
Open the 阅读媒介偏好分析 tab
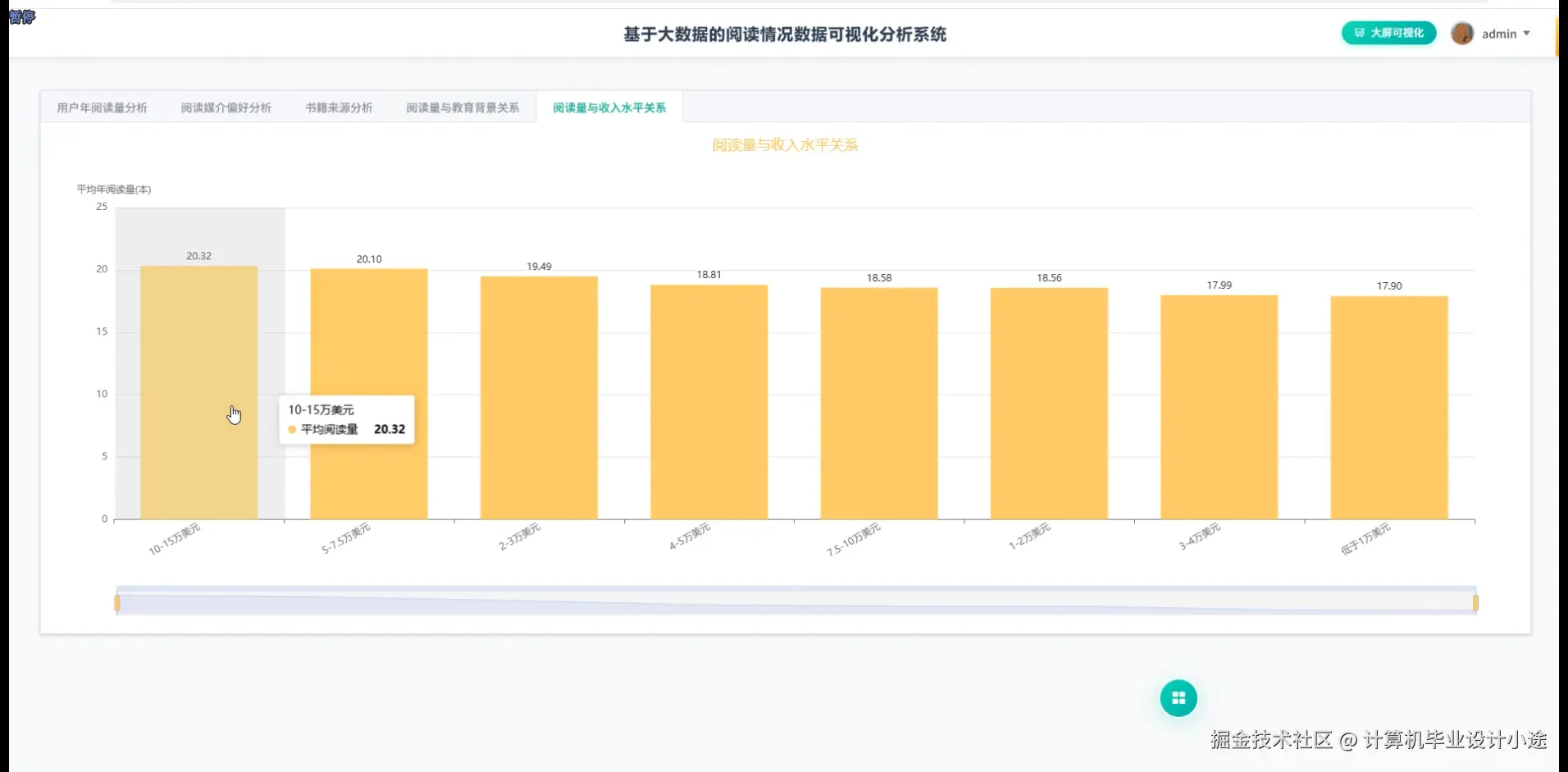point(226,107)
